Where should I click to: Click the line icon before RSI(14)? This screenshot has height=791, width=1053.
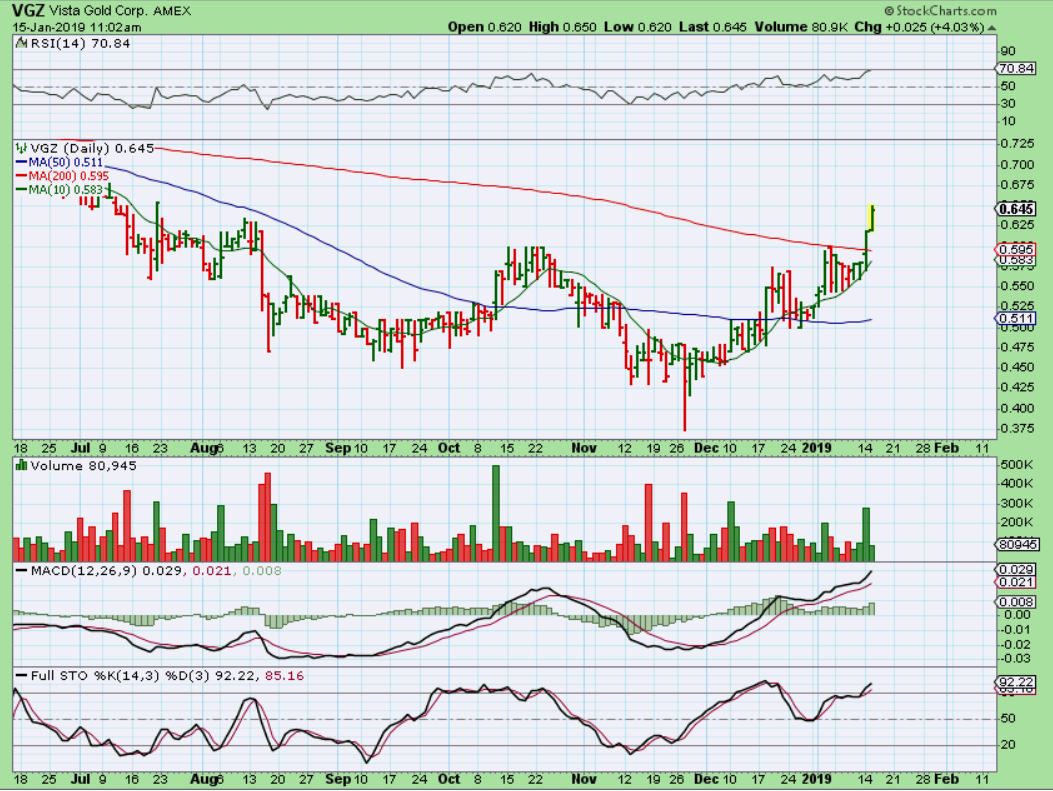coord(21,44)
